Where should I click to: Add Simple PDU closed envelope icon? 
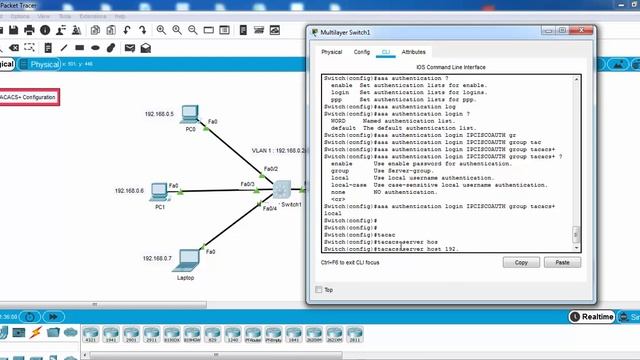130,48
